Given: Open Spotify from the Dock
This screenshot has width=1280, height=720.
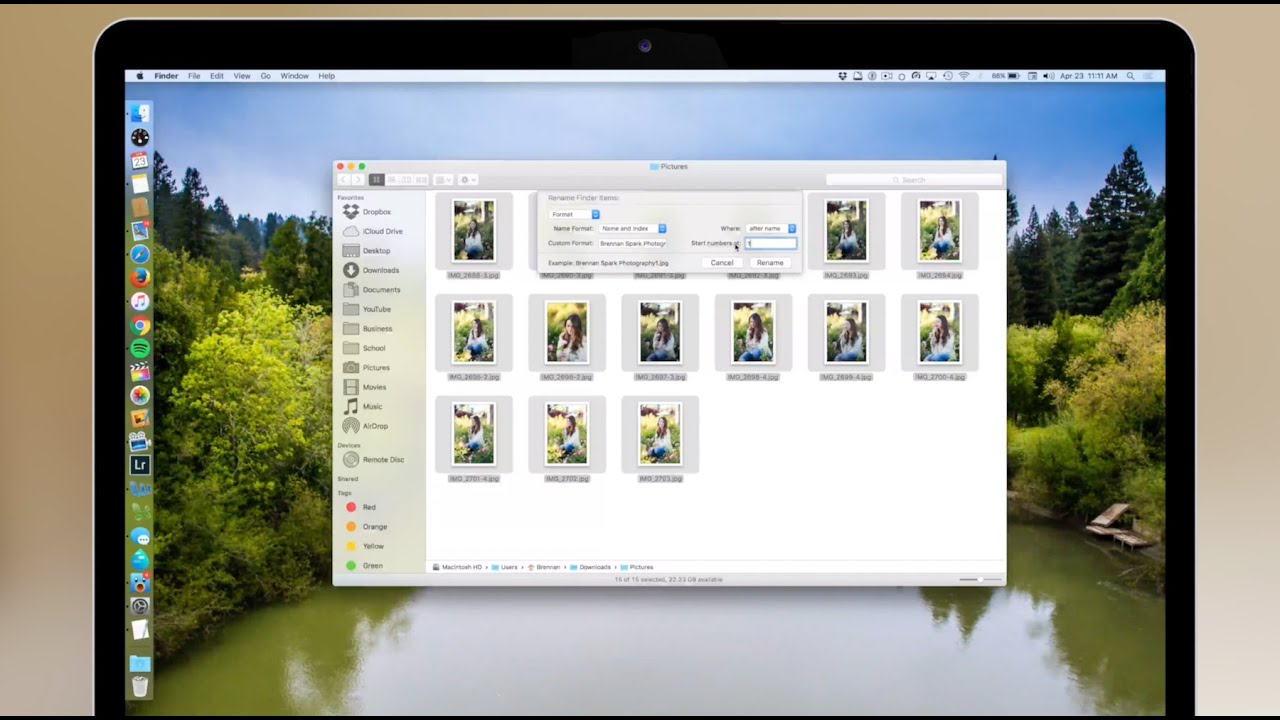Looking at the screenshot, I should point(140,348).
